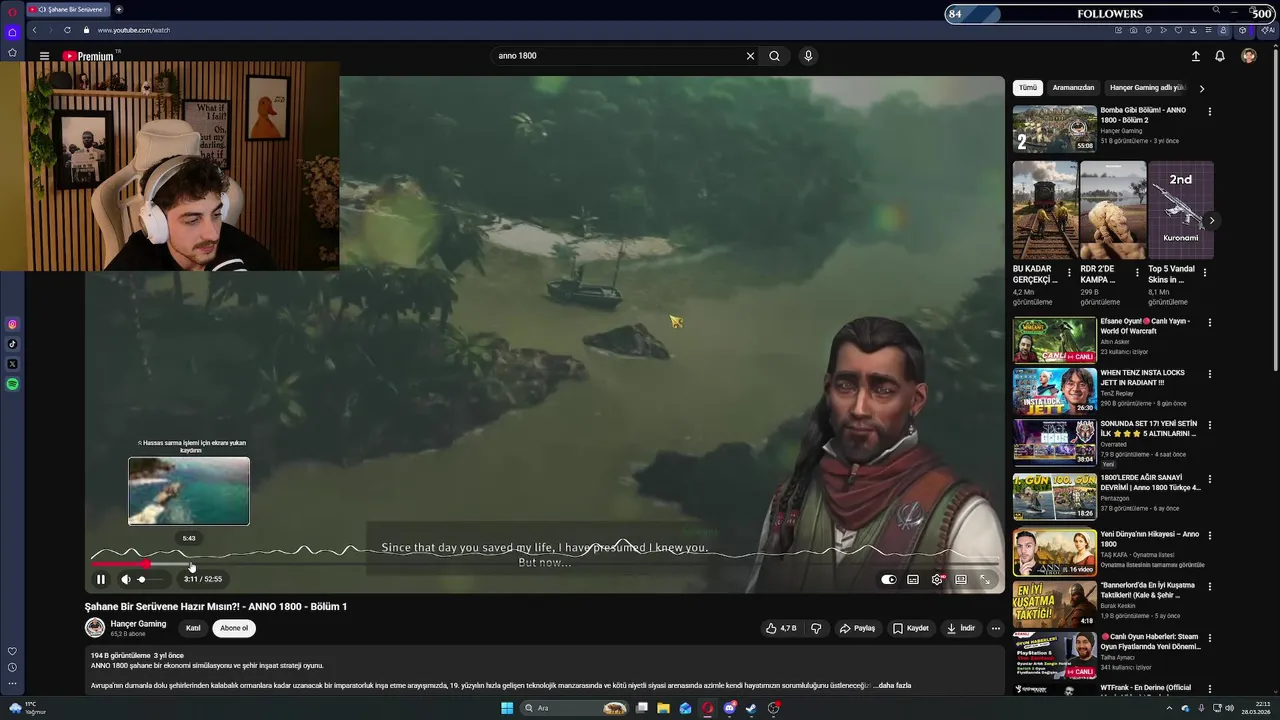
Task: Toggle the autoplay switch in player
Action: 889,579
